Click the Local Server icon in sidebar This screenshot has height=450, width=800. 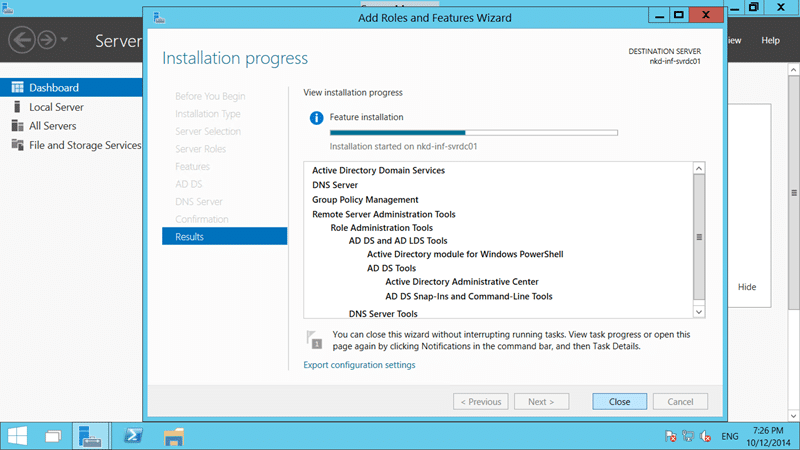point(17,107)
